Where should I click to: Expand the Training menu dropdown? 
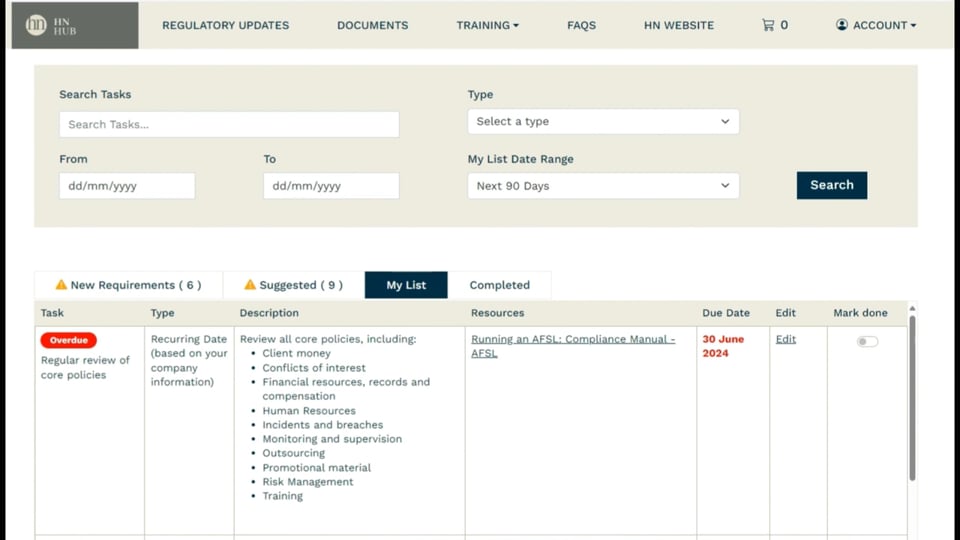[x=487, y=25]
